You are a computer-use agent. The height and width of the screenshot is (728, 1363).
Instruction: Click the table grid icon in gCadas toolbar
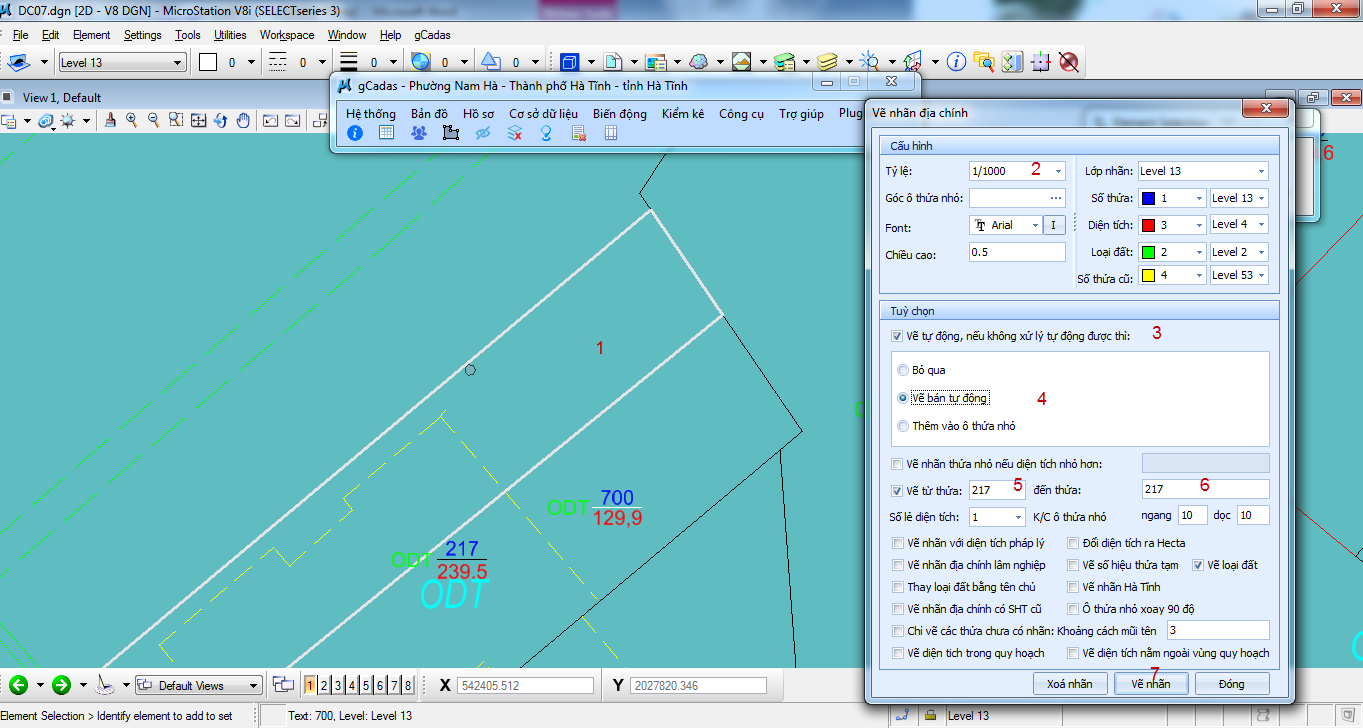(x=386, y=133)
